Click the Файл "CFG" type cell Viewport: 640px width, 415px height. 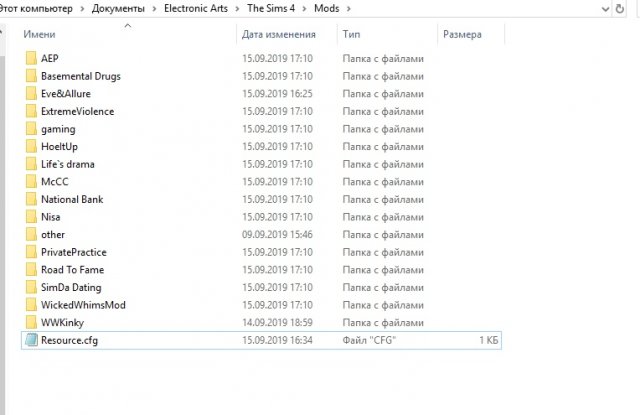[369, 340]
